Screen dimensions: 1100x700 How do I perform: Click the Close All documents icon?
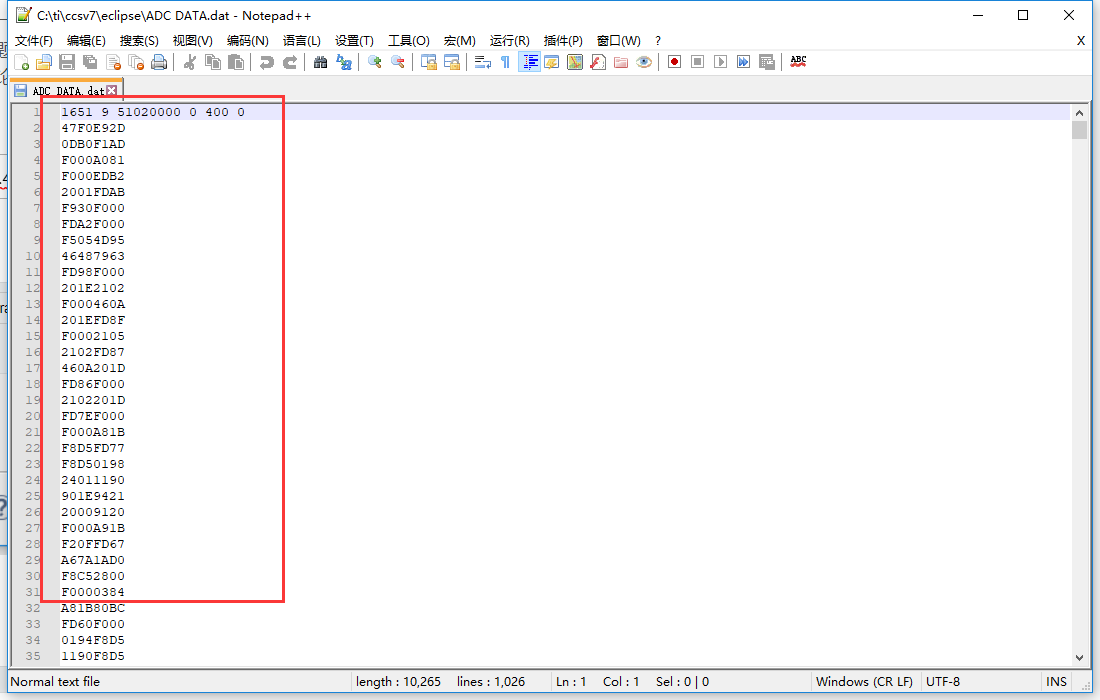coord(137,62)
